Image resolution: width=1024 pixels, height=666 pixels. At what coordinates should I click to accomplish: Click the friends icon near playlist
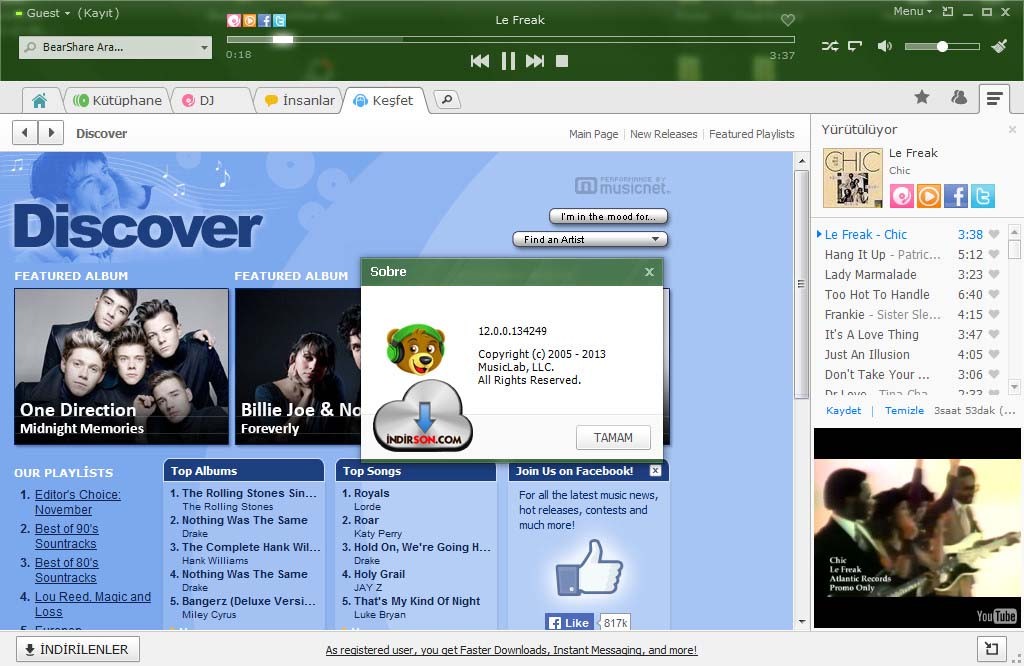959,97
